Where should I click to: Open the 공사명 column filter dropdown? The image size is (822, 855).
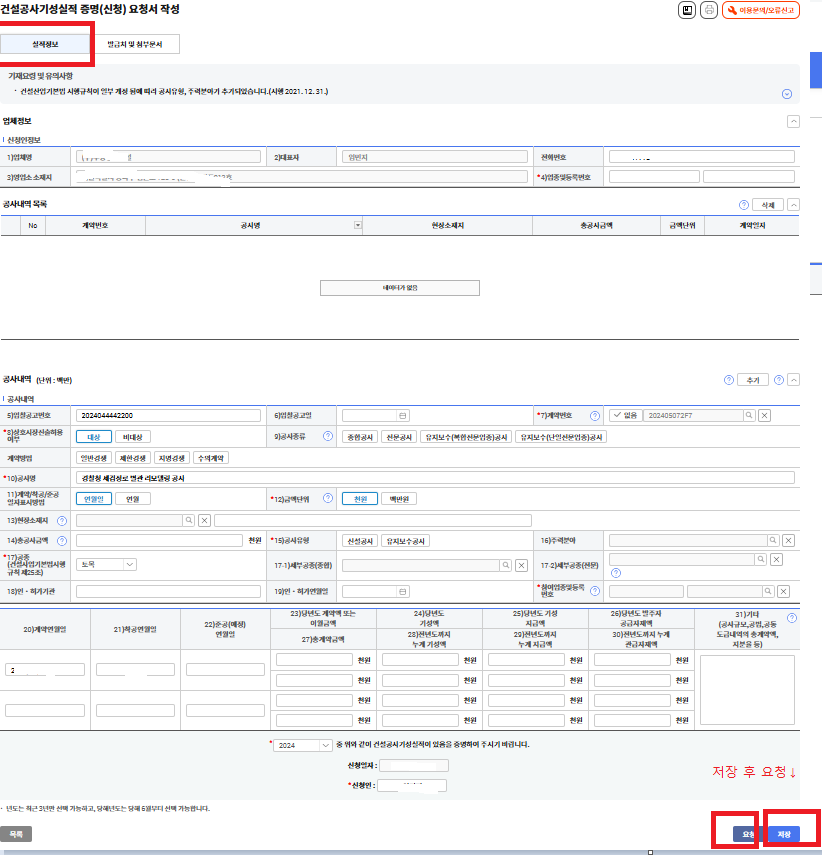(x=358, y=225)
